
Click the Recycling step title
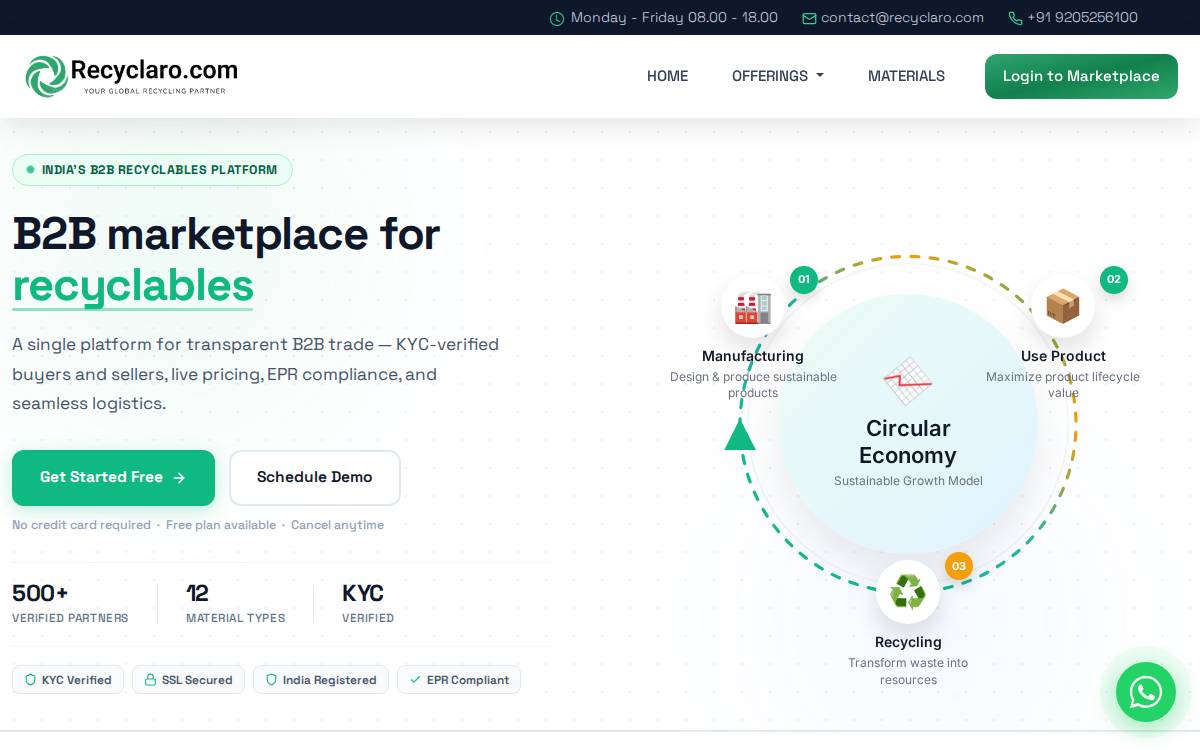click(x=908, y=642)
